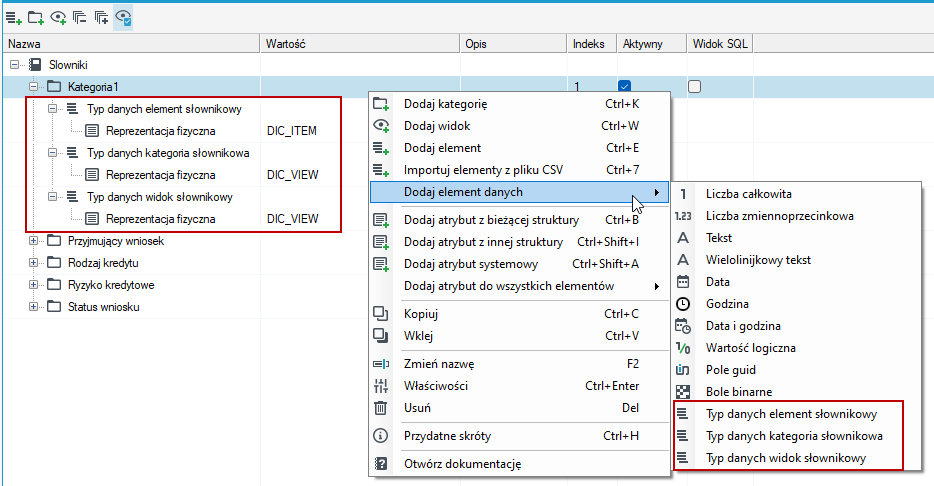The height and width of the screenshot is (486, 934).
Task: Select the Rodzaj kredytu folder row
Action: coord(103,263)
